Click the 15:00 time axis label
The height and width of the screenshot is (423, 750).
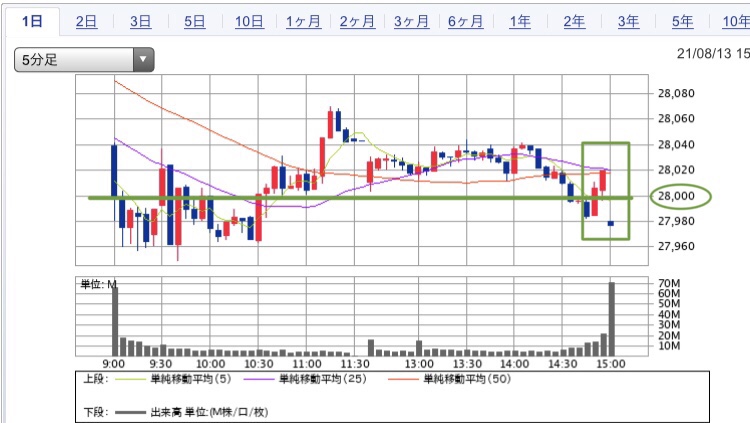coord(611,364)
